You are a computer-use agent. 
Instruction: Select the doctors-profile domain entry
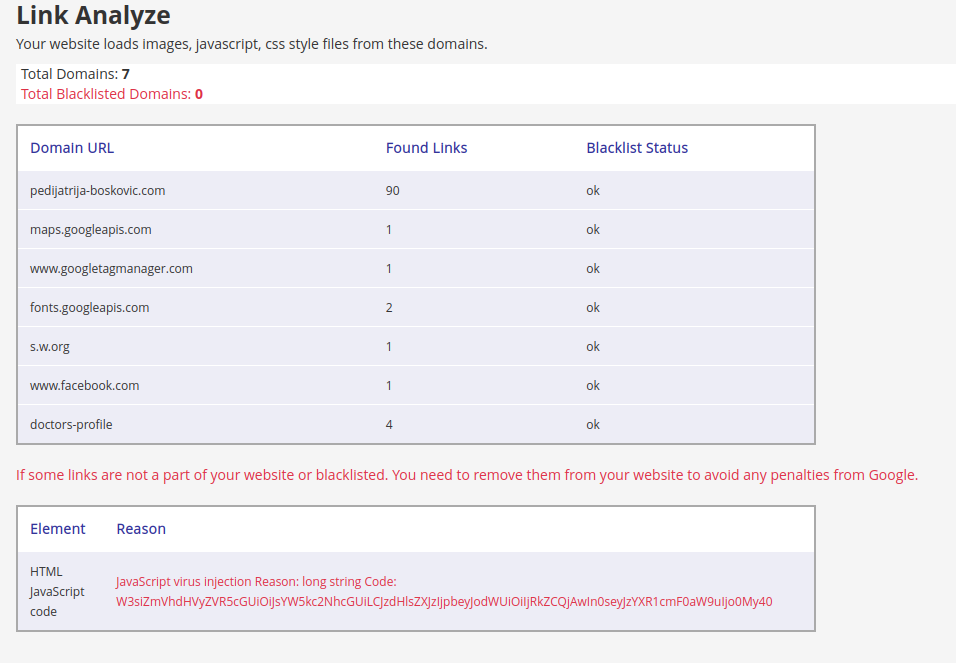[x=71, y=425]
